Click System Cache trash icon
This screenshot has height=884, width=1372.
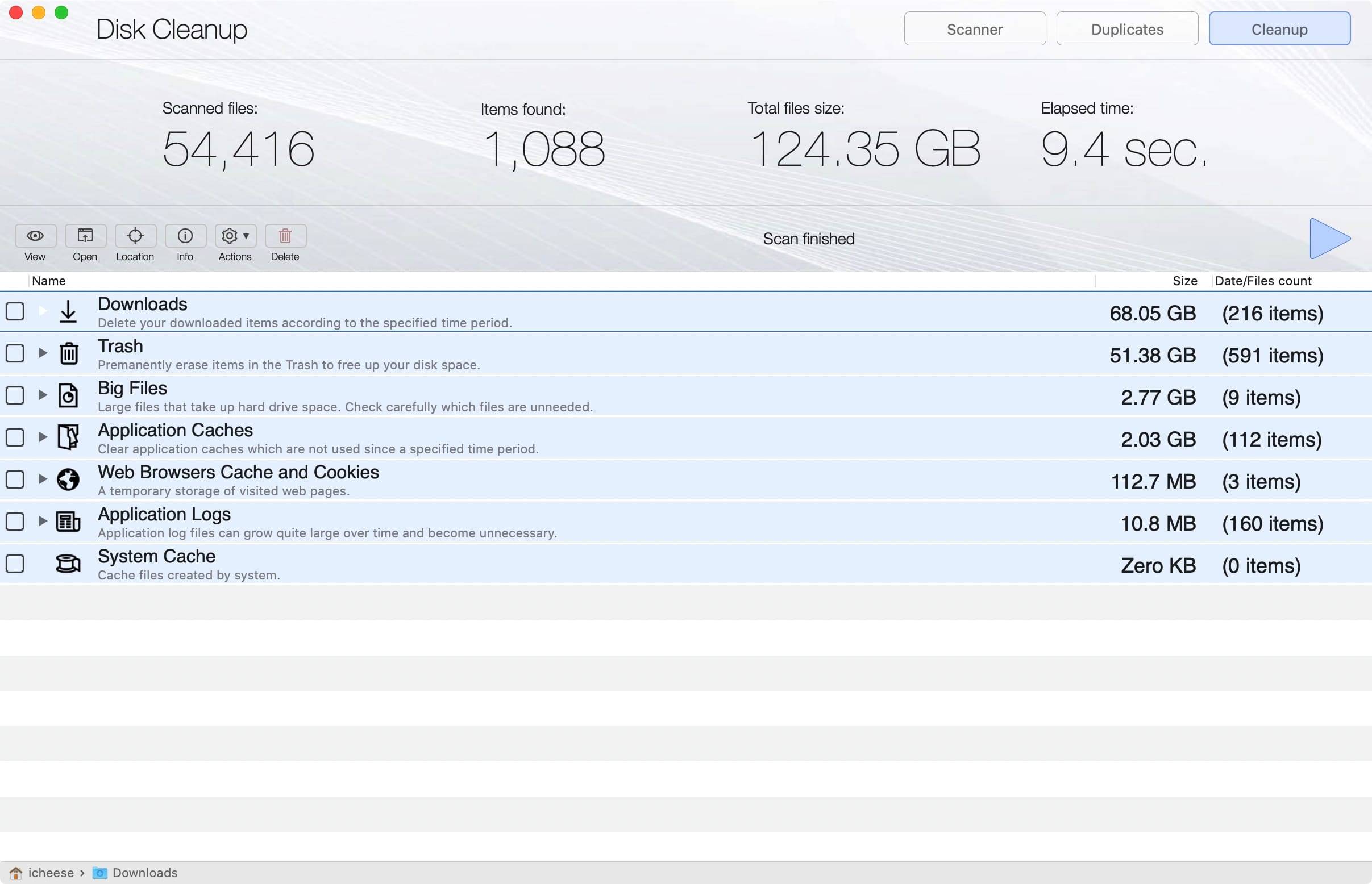tap(67, 564)
